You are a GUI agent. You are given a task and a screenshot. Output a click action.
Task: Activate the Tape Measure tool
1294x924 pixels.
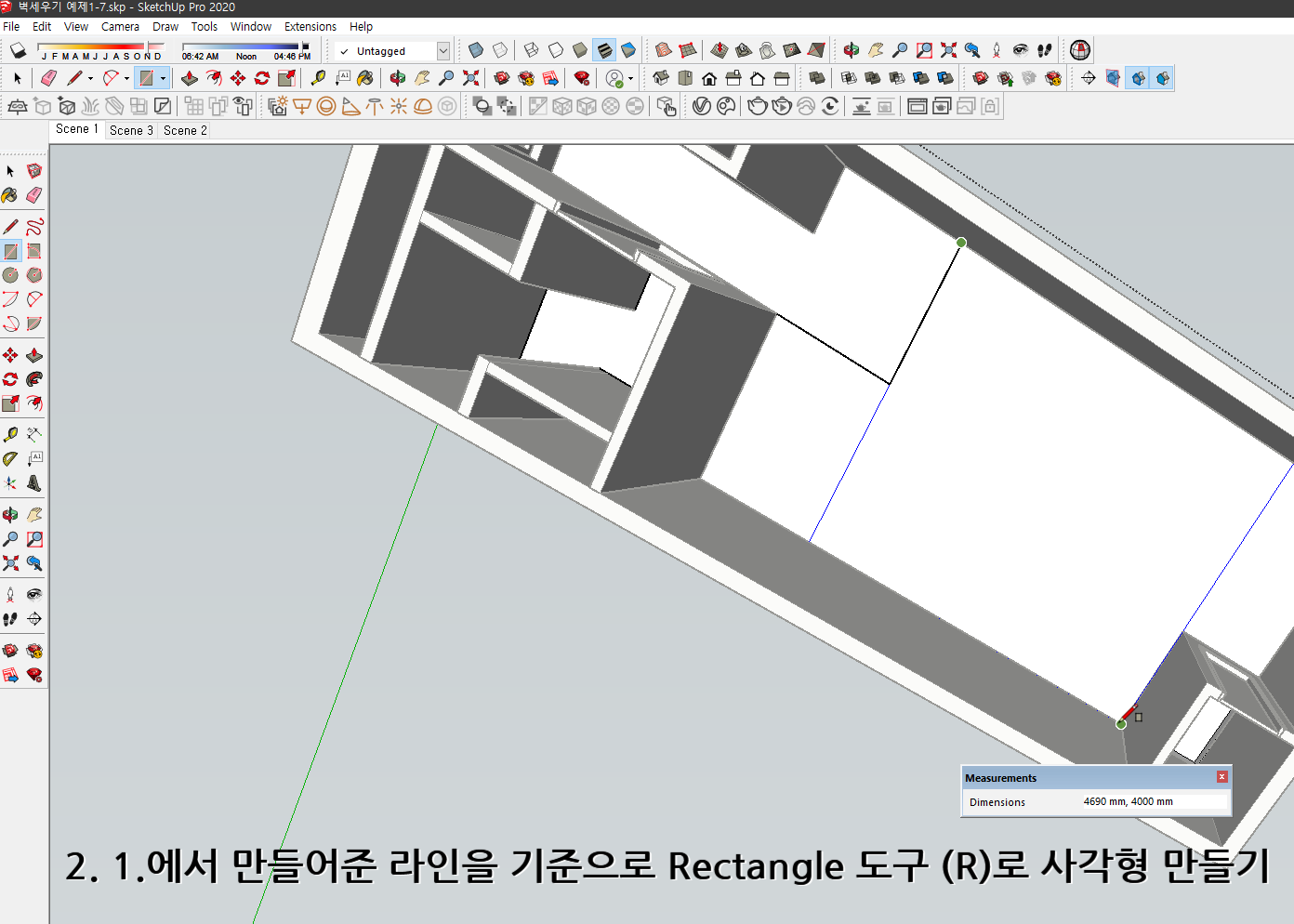[x=317, y=78]
